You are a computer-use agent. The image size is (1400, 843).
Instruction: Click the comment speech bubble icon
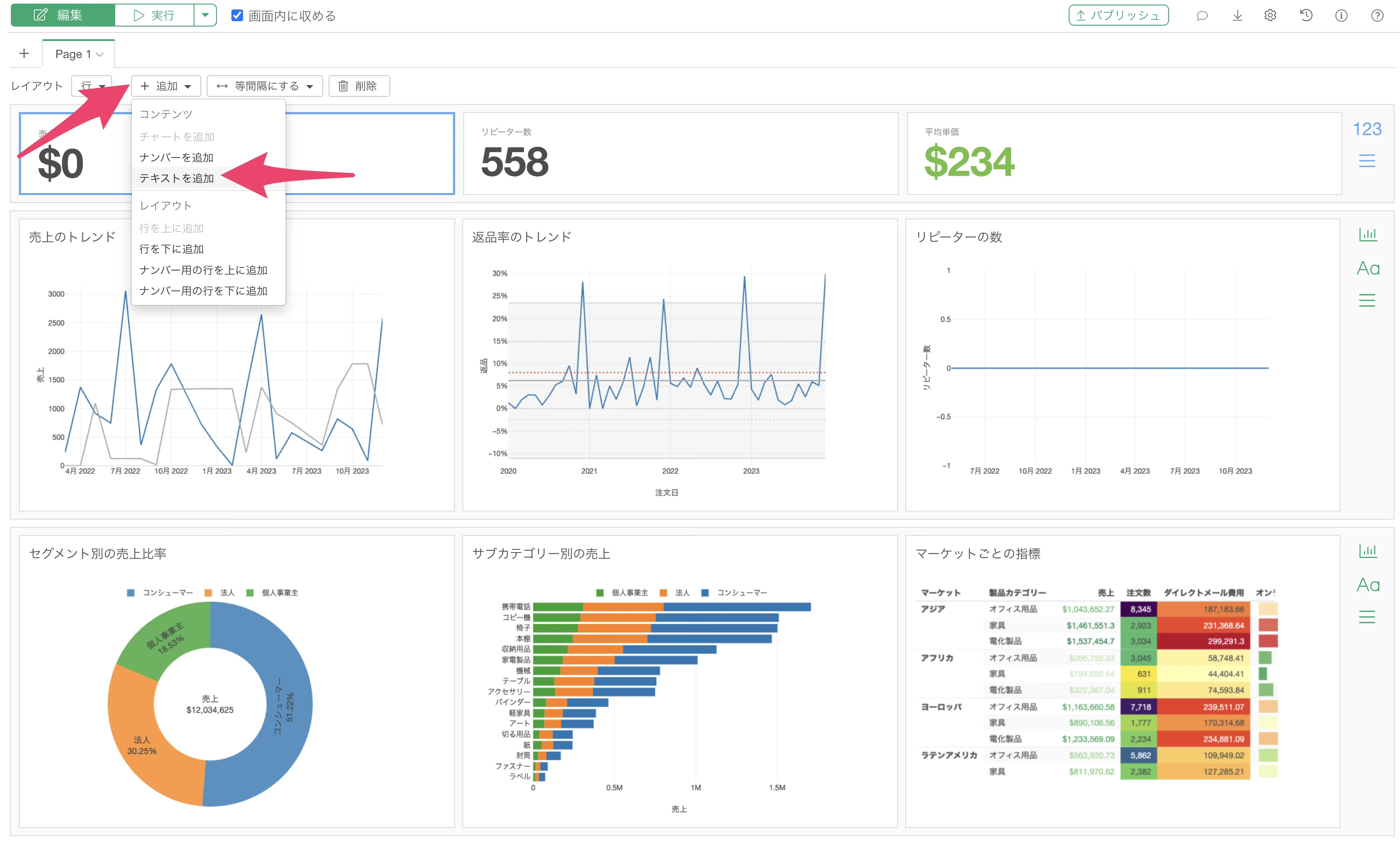1201,16
